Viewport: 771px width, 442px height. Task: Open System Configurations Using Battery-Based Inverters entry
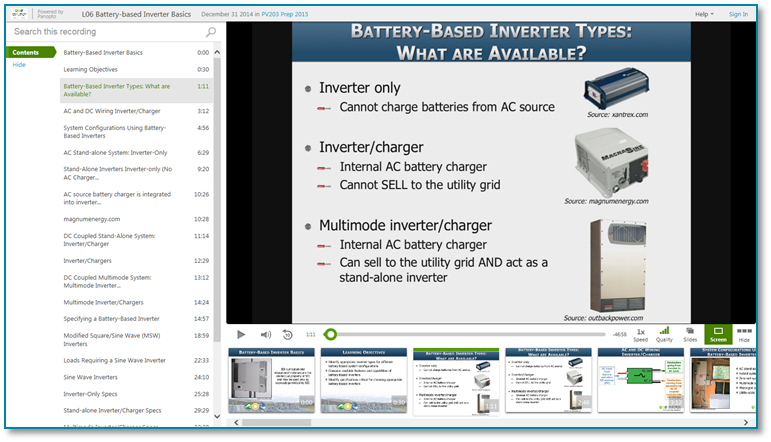(136, 132)
